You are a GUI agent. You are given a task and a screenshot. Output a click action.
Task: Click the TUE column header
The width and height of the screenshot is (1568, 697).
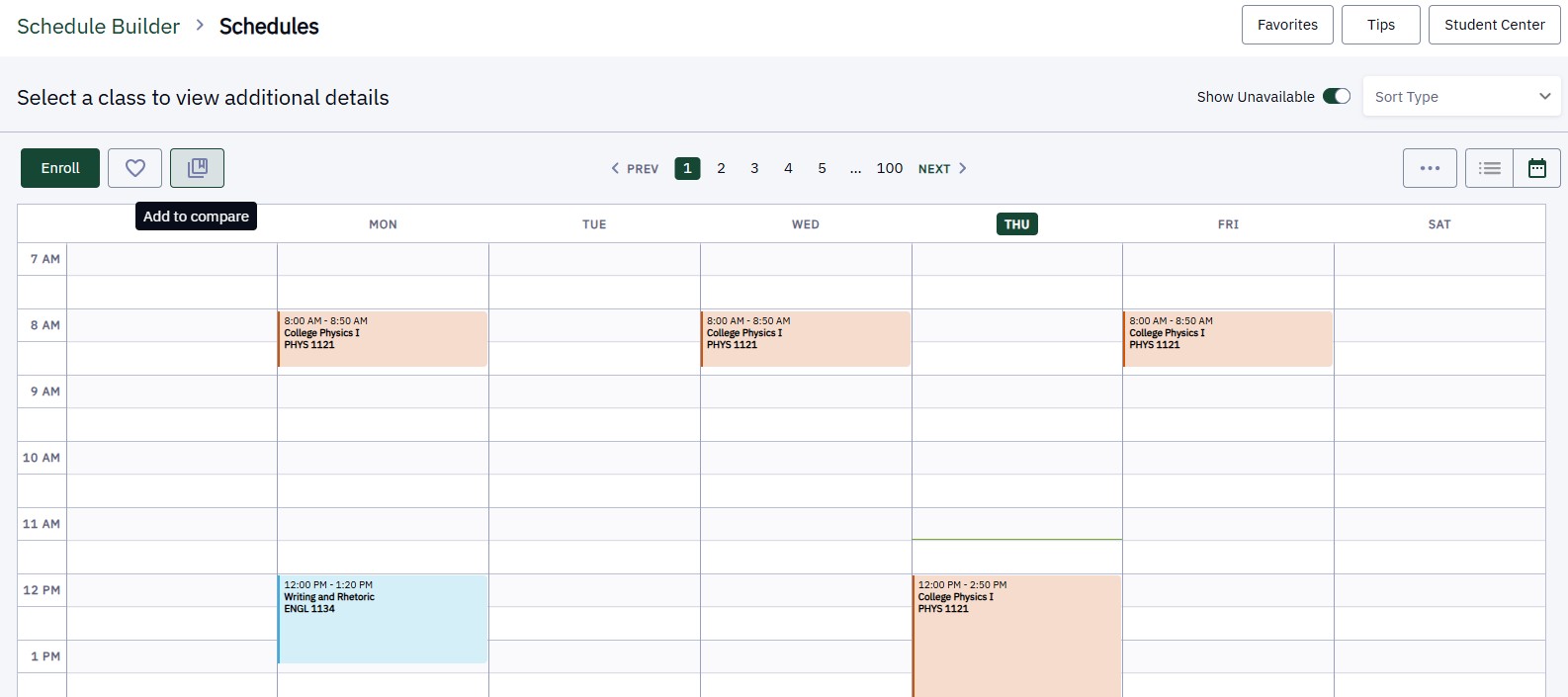[x=594, y=224]
